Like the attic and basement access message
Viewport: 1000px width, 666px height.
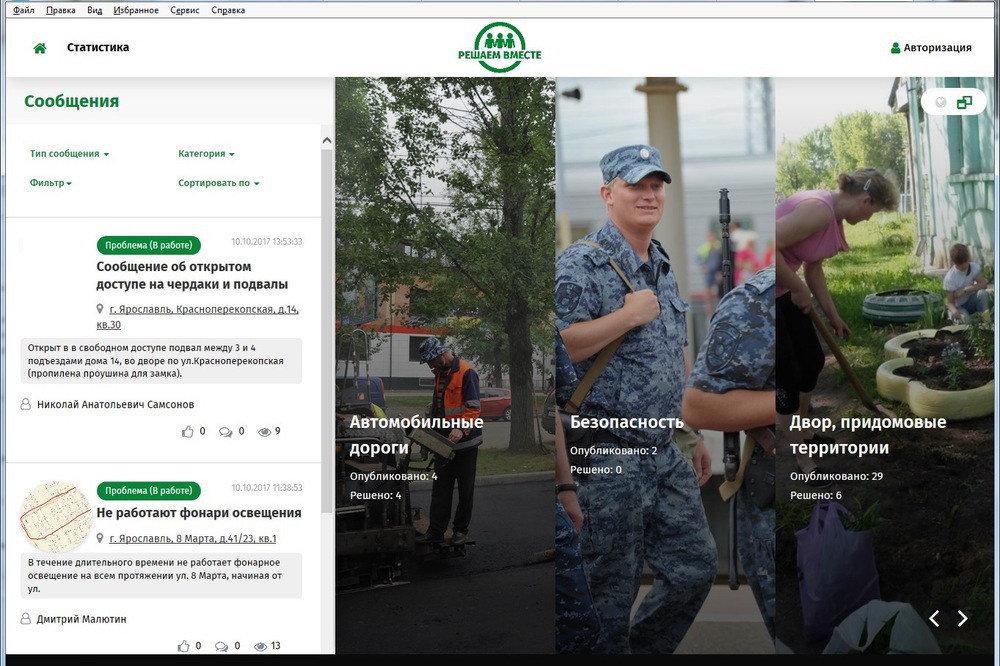pyautogui.click(x=188, y=432)
